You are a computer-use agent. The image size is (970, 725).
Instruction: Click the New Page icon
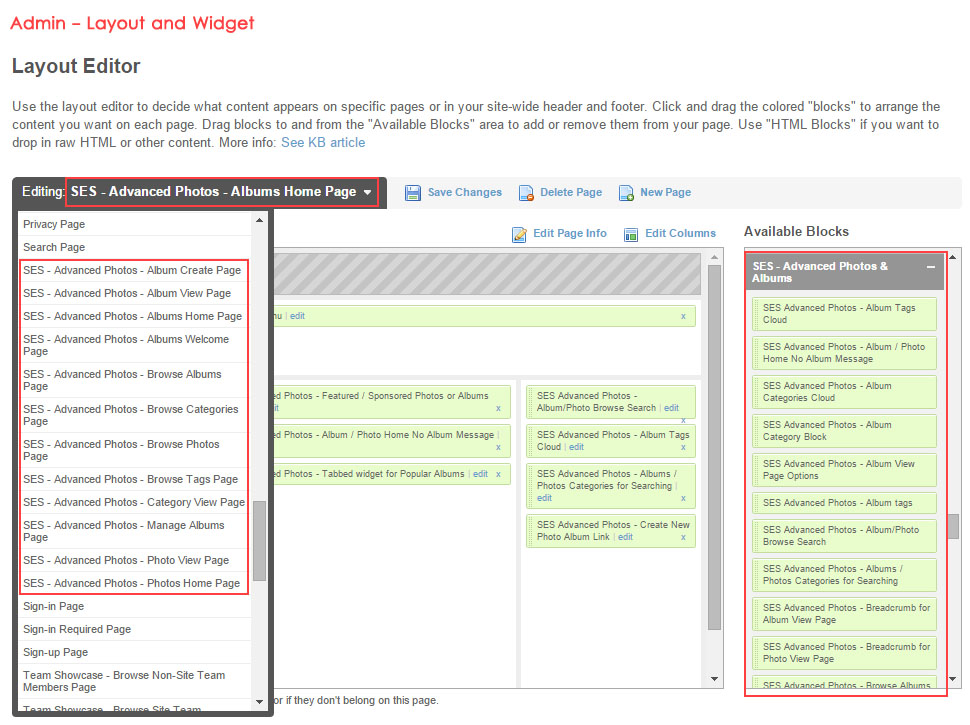pyautogui.click(x=626, y=193)
